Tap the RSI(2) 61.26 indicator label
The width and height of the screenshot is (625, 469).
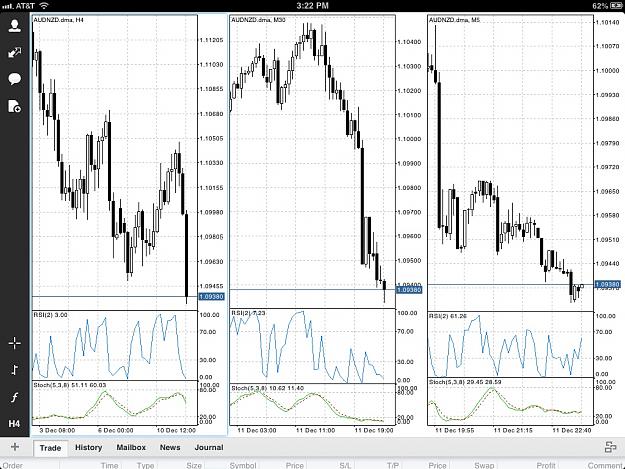click(448, 316)
